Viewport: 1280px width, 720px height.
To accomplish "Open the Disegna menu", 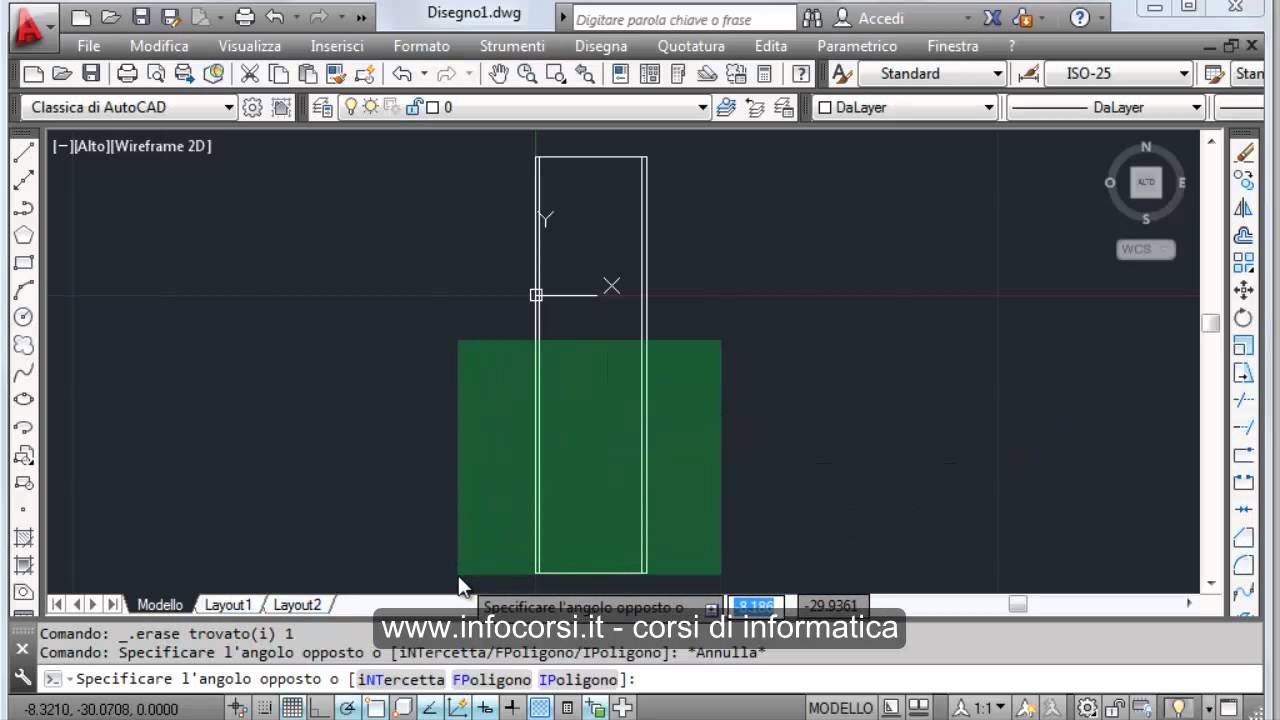I will pos(601,46).
